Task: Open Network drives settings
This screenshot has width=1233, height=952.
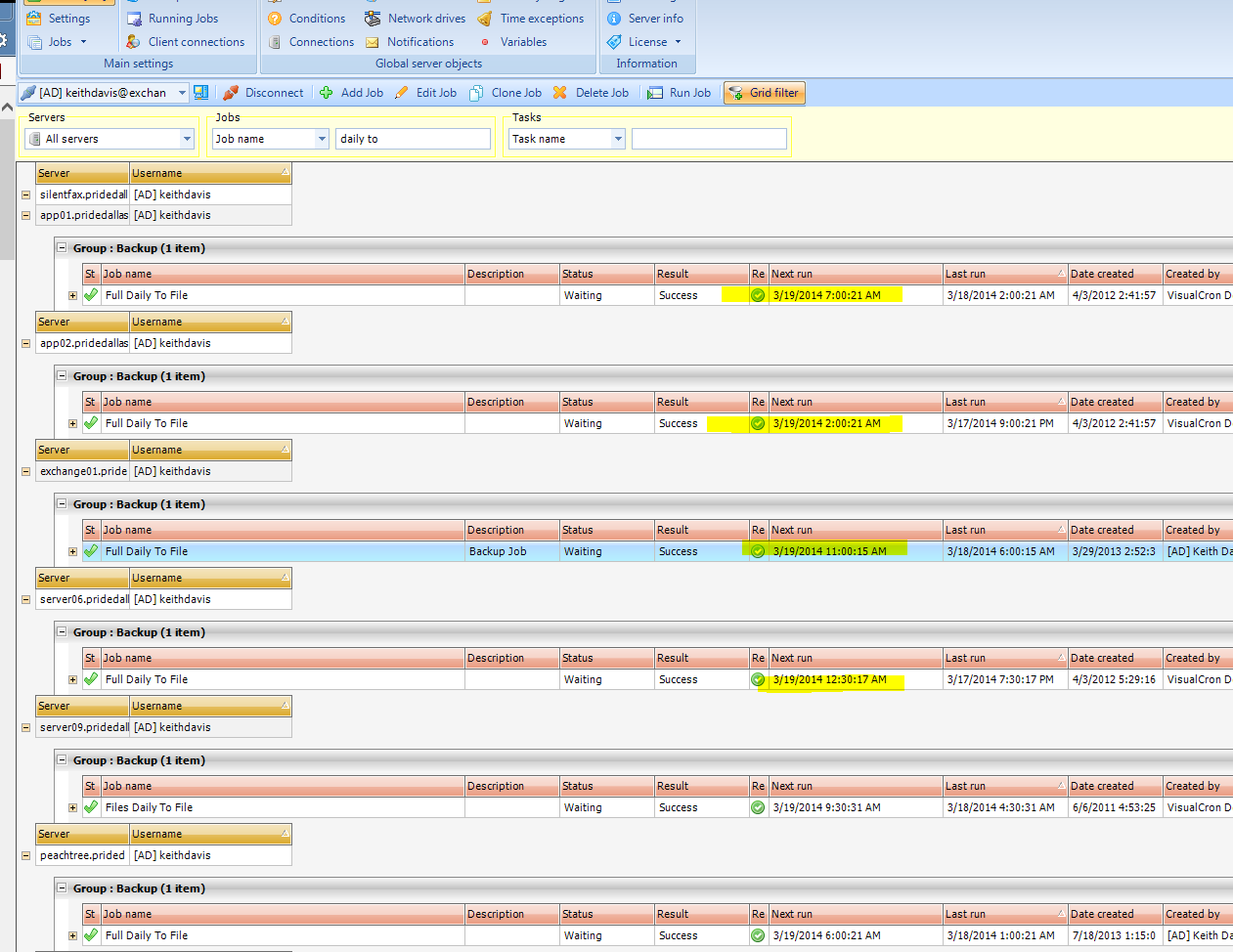Action: click(415, 19)
